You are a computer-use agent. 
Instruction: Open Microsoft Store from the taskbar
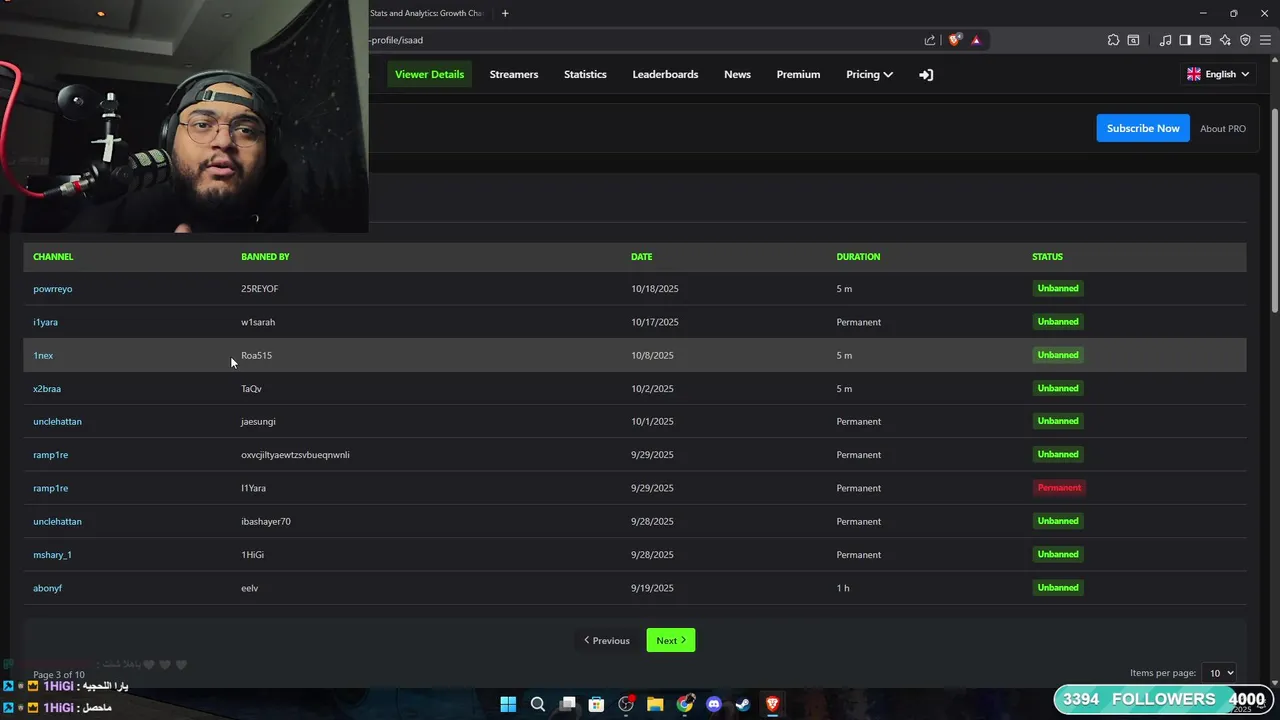pyautogui.click(x=597, y=704)
